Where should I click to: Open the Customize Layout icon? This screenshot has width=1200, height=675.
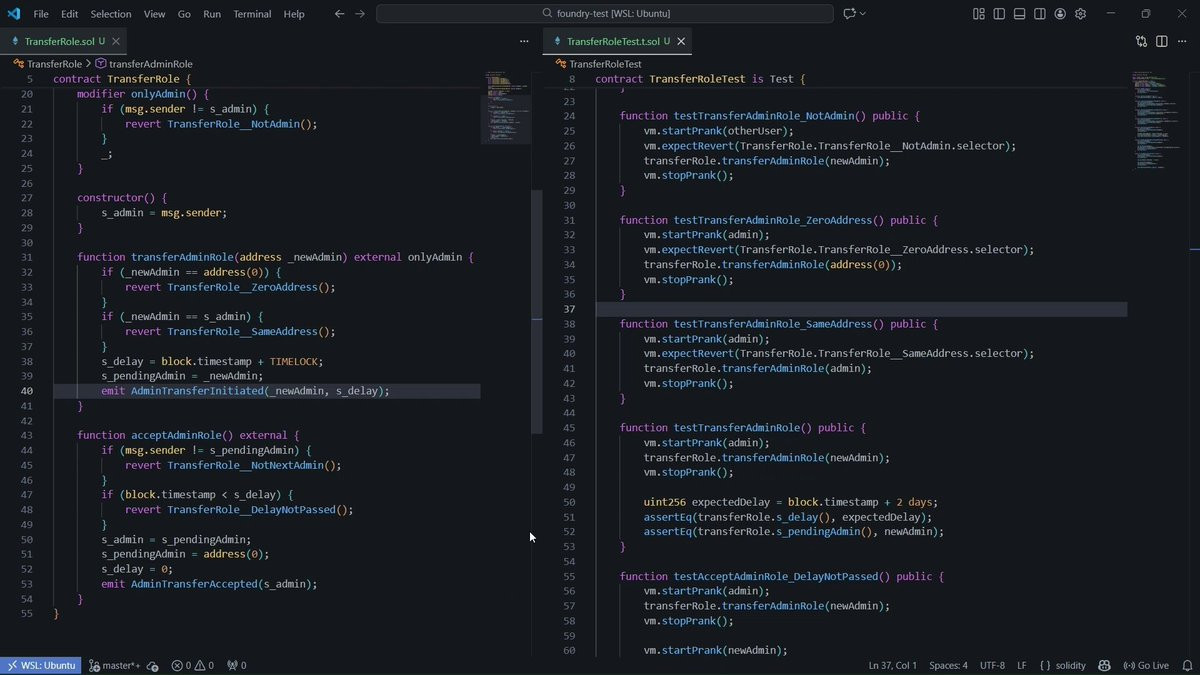(979, 14)
